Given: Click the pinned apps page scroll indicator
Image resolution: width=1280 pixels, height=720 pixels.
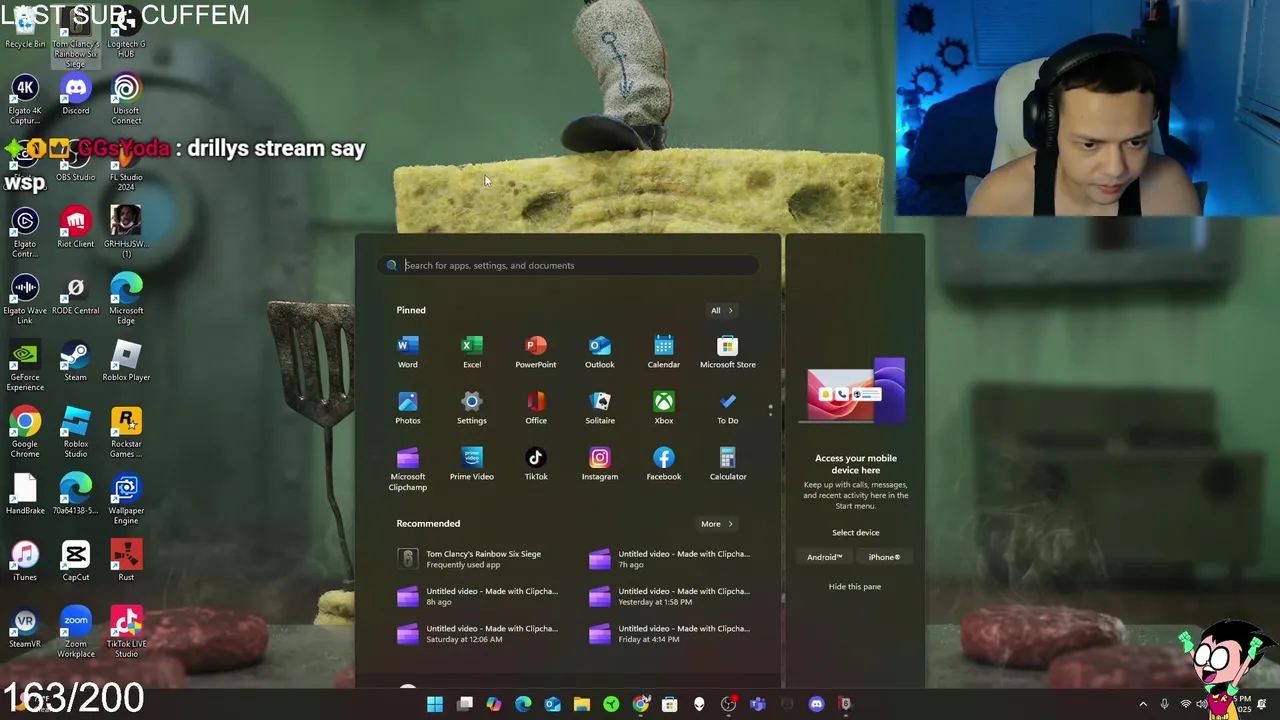Looking at the screenshot, I should coord(770,409).
